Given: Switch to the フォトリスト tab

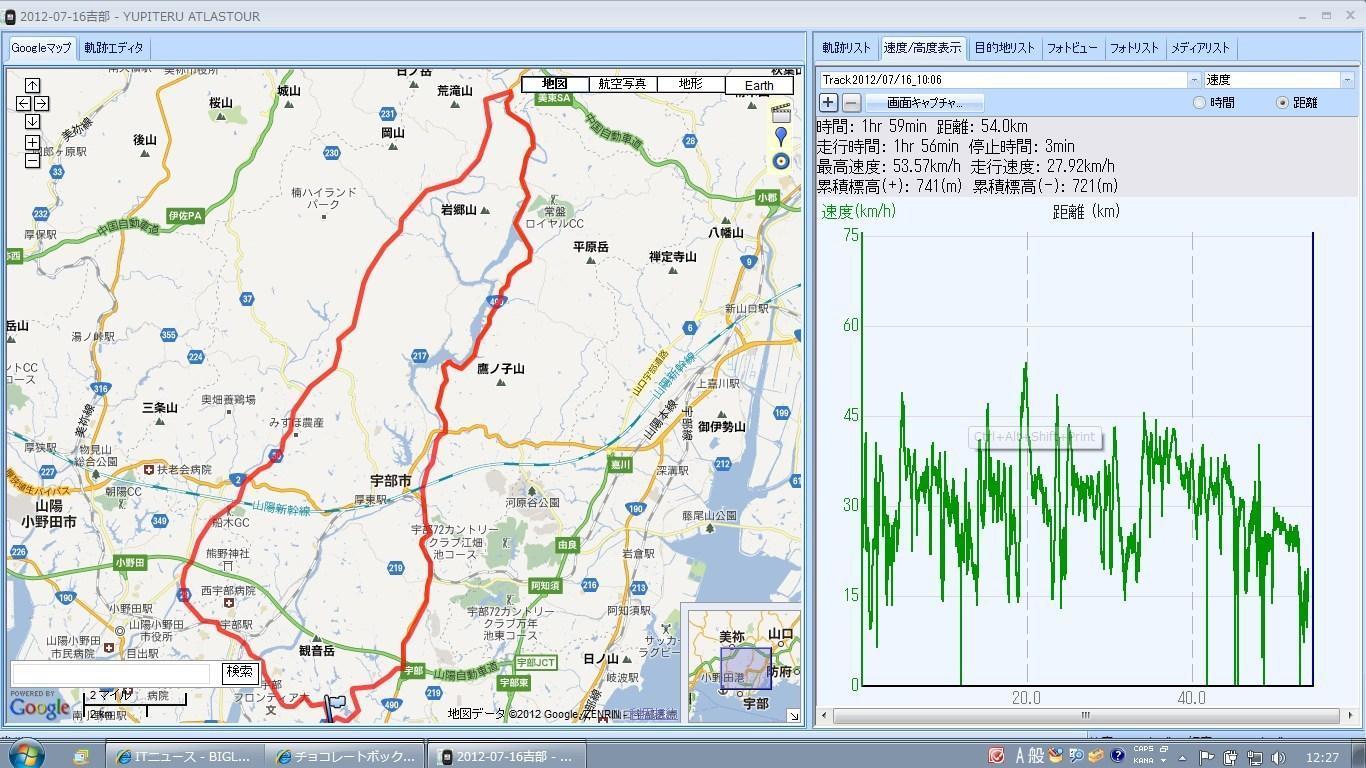Looking at the screenshot, I should (1134, 47).
